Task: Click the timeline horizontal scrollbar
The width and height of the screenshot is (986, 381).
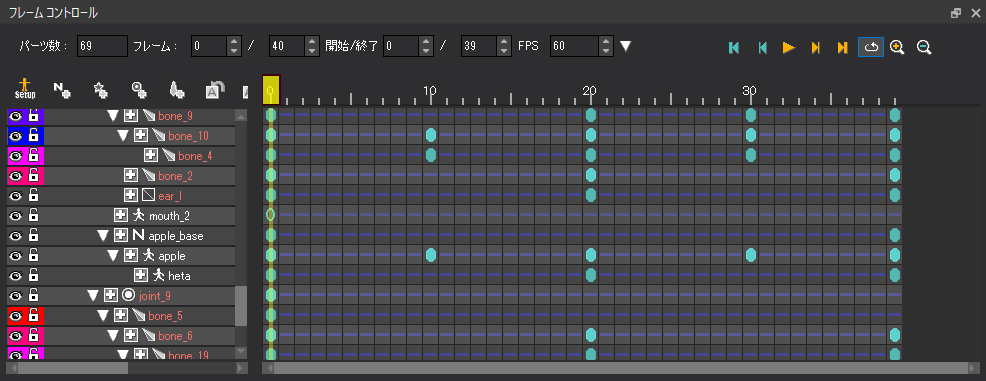Action: click(621, 368)
